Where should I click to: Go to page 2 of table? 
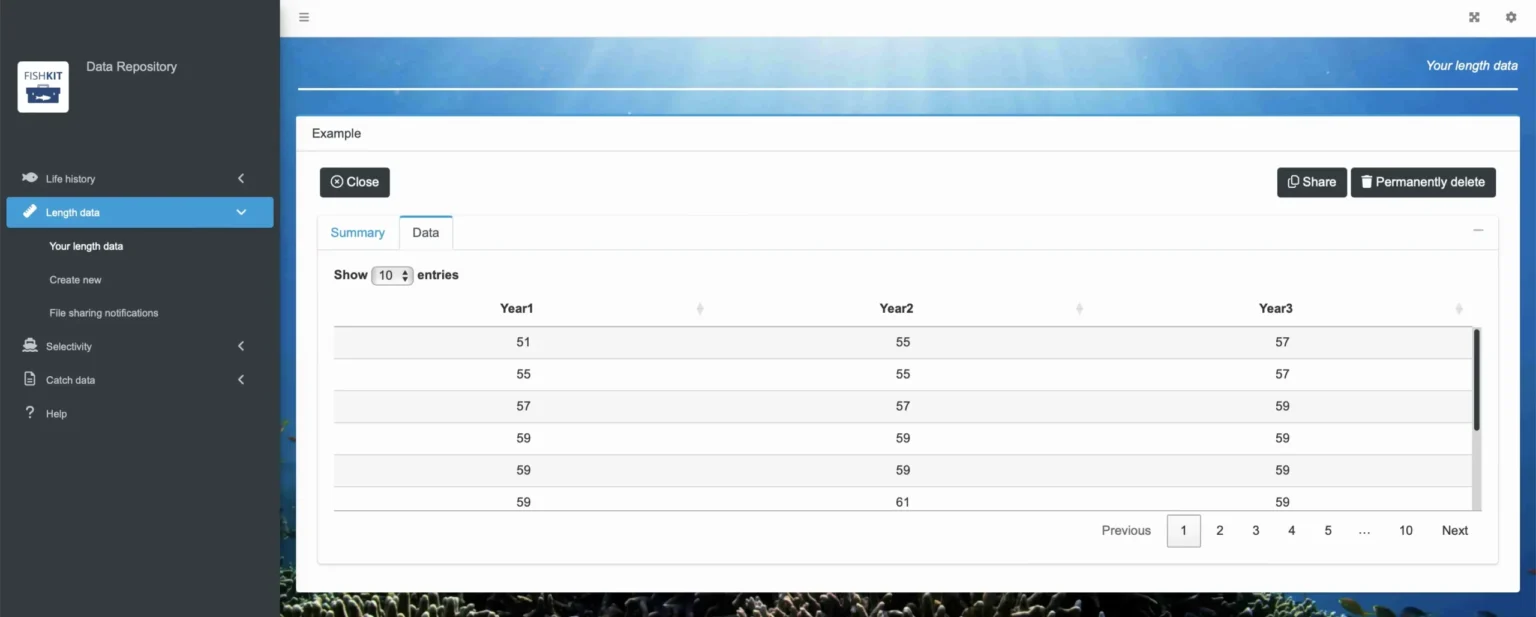[1220, 531]
